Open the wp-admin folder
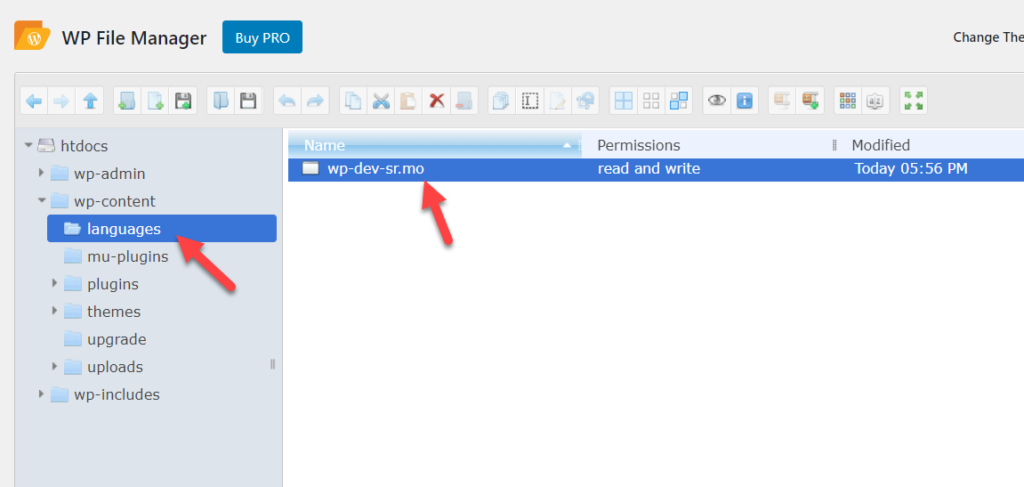Screen dimensions: 1024x487 point(109,174)
